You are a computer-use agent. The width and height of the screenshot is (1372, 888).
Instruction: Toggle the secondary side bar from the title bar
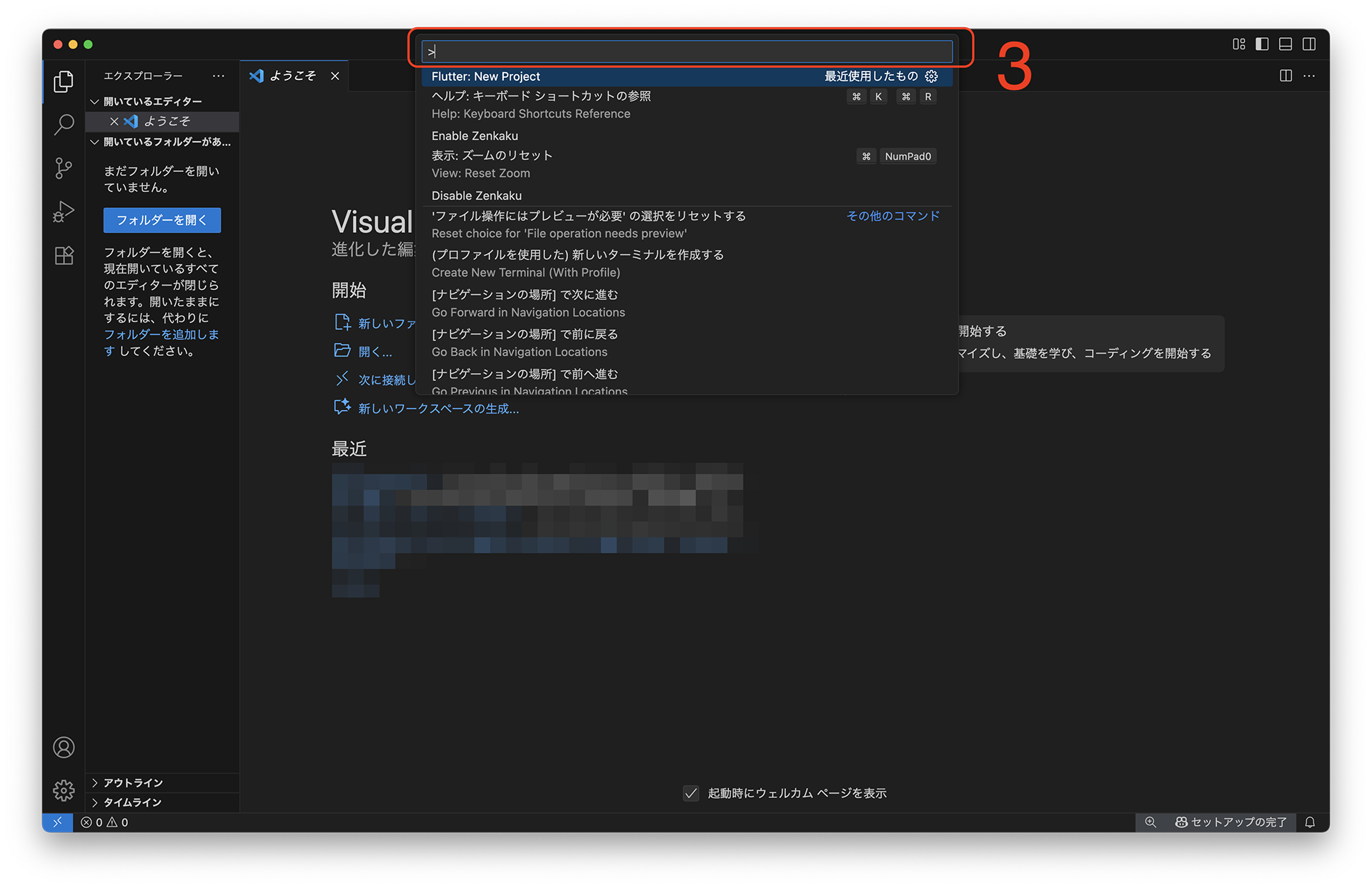(1309, 44)
